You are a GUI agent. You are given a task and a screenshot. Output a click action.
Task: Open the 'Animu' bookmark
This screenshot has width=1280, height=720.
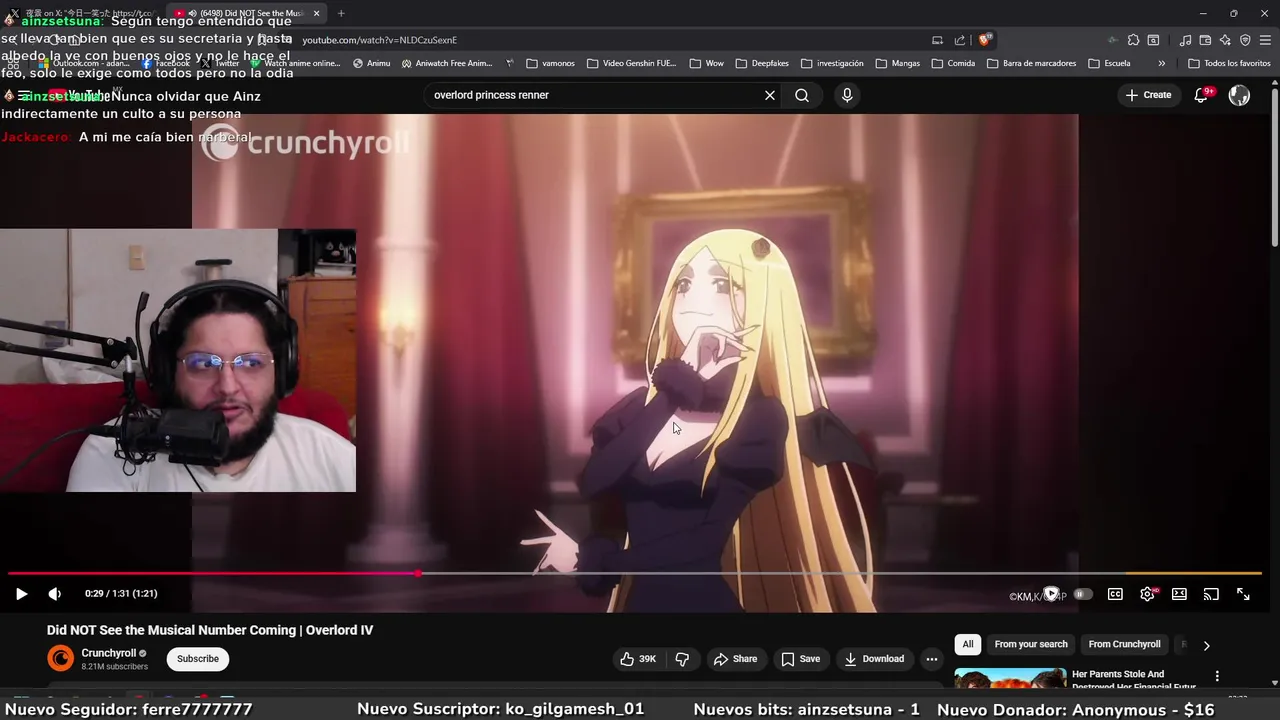click(x=371, y=63)
